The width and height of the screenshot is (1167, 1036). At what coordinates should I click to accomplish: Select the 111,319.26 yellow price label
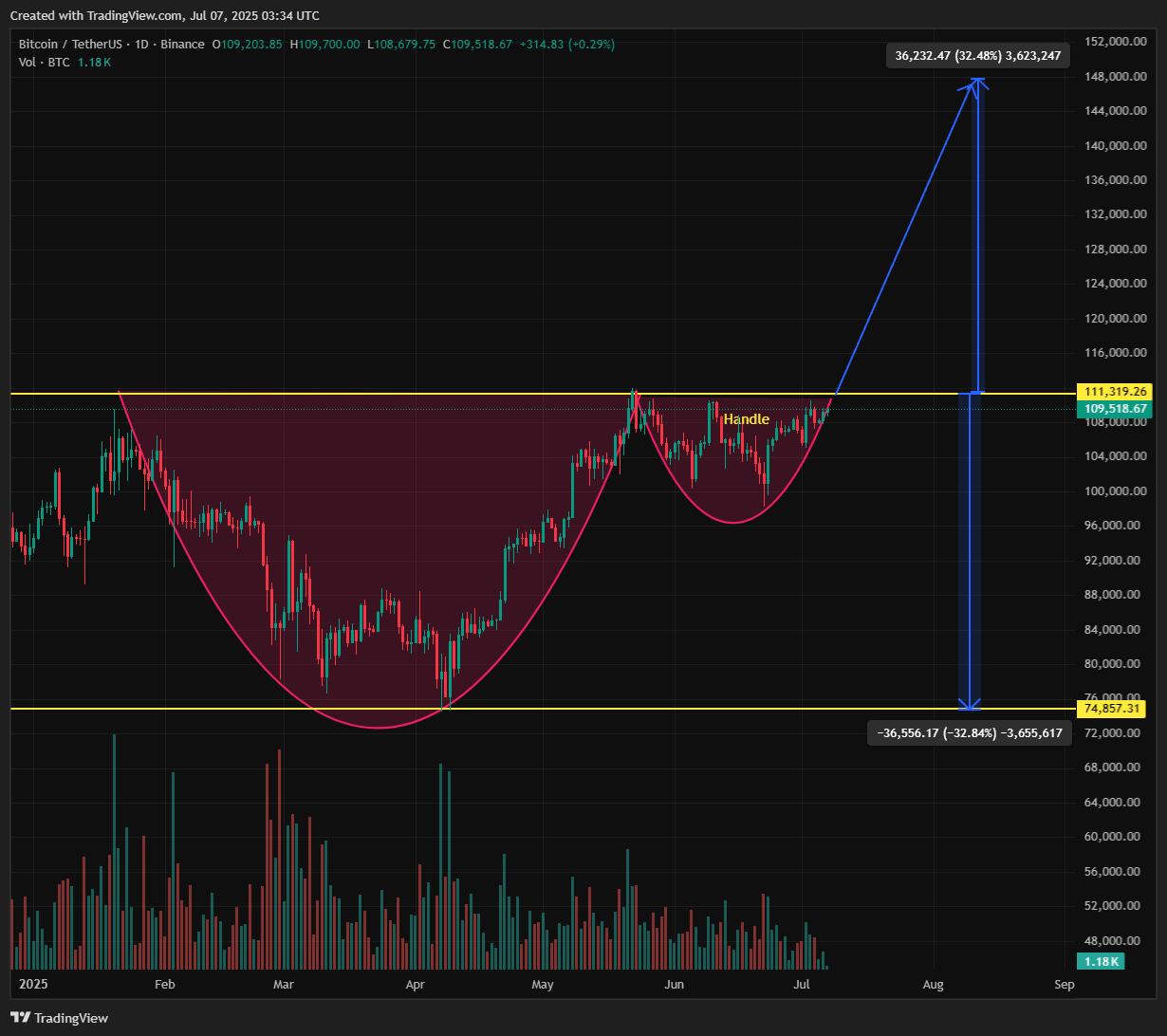pyautogui.click(x=1114, y=392)
